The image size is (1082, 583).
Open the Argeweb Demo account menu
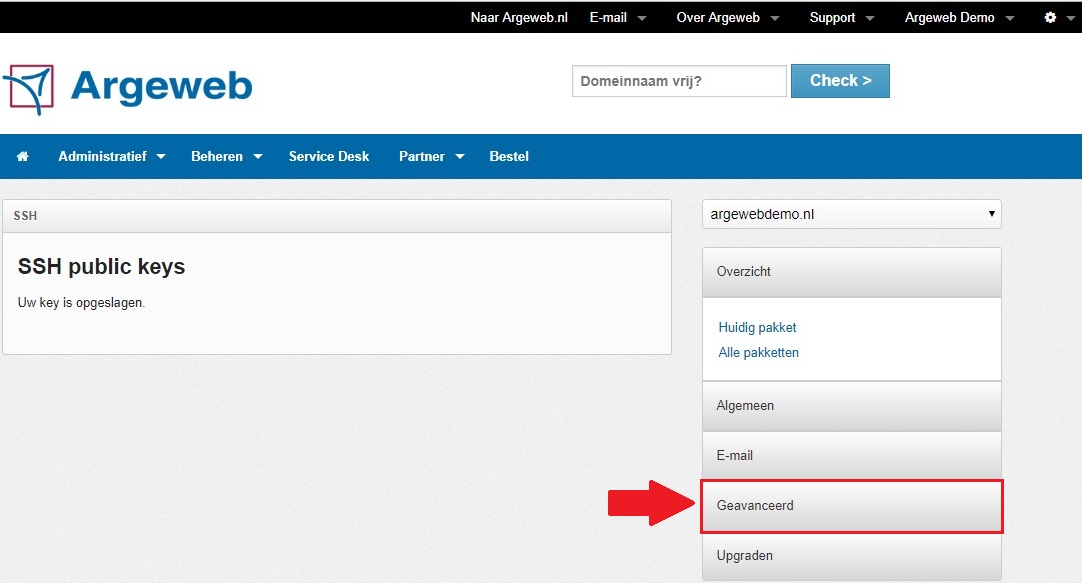click(x=959, y=17)
